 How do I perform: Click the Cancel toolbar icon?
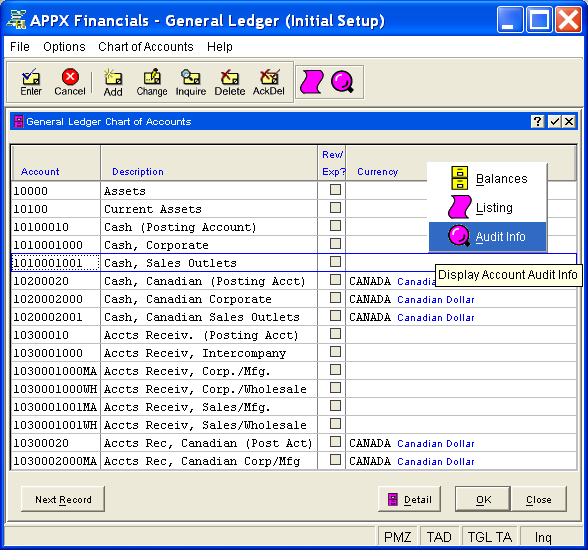[70, 82]
